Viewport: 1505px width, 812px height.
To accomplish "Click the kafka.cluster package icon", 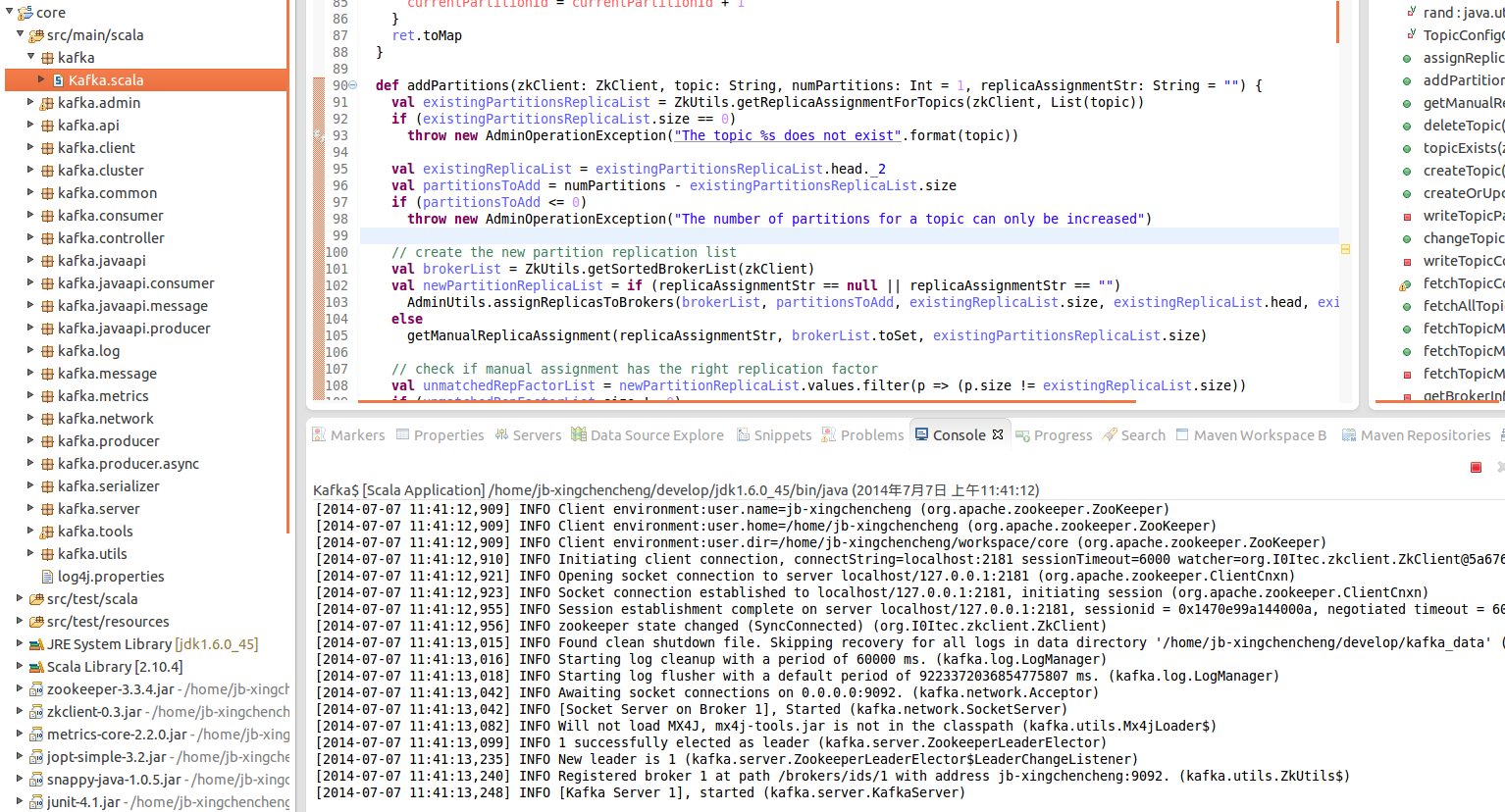I will tap(47, 170).
